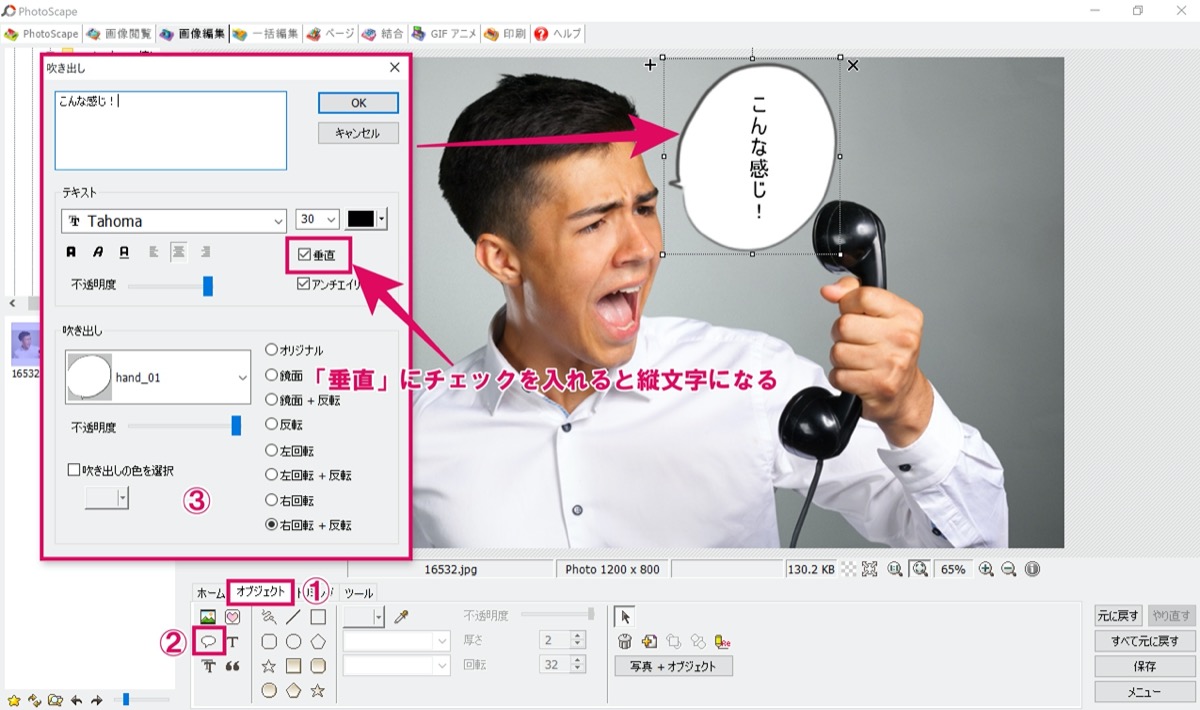This screenshot has width=1200, height=710.
Task: Apply bold text style in balloon dialog
Action: click(71, 252)
